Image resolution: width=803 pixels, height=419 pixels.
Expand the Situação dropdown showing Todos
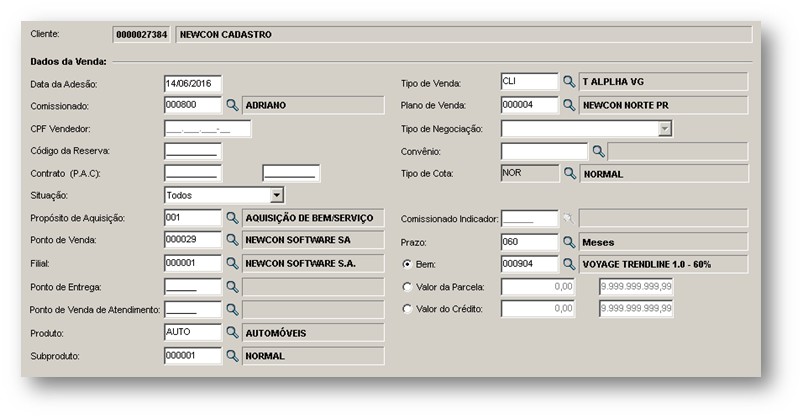click(x=277, y=195)
